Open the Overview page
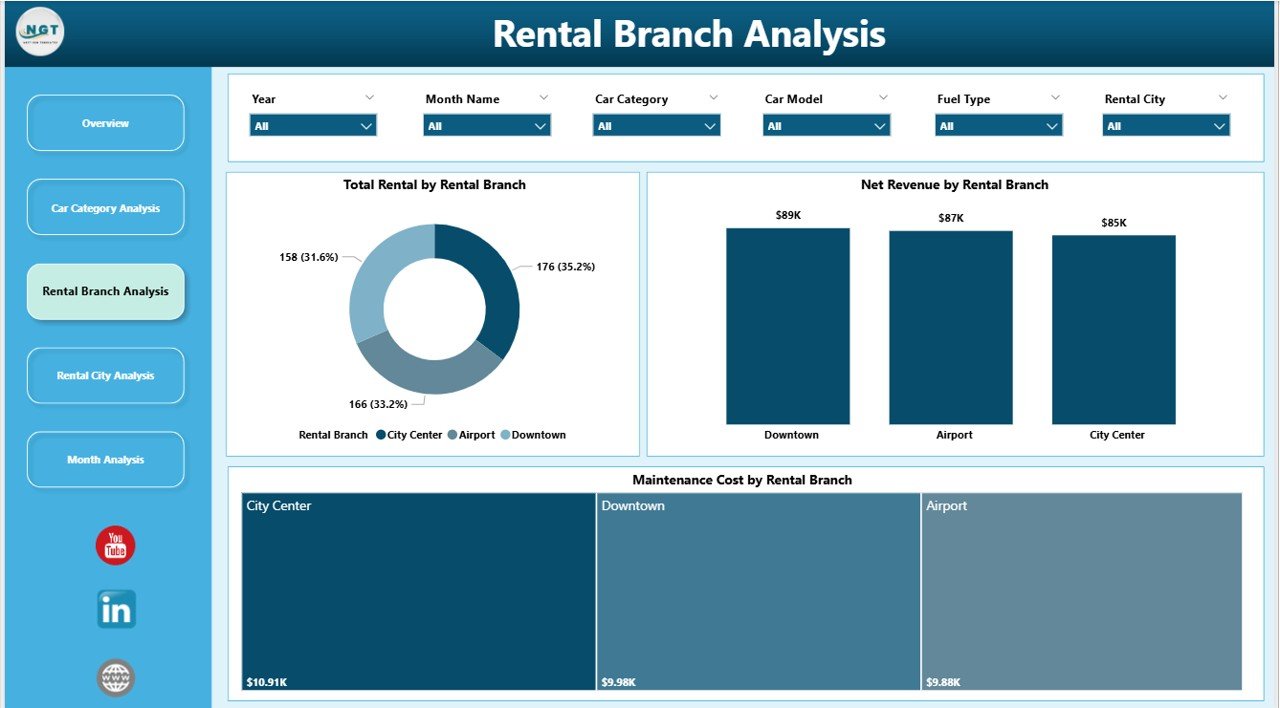Viewport: 1280px width, 708px height. (x=105, y=122)
